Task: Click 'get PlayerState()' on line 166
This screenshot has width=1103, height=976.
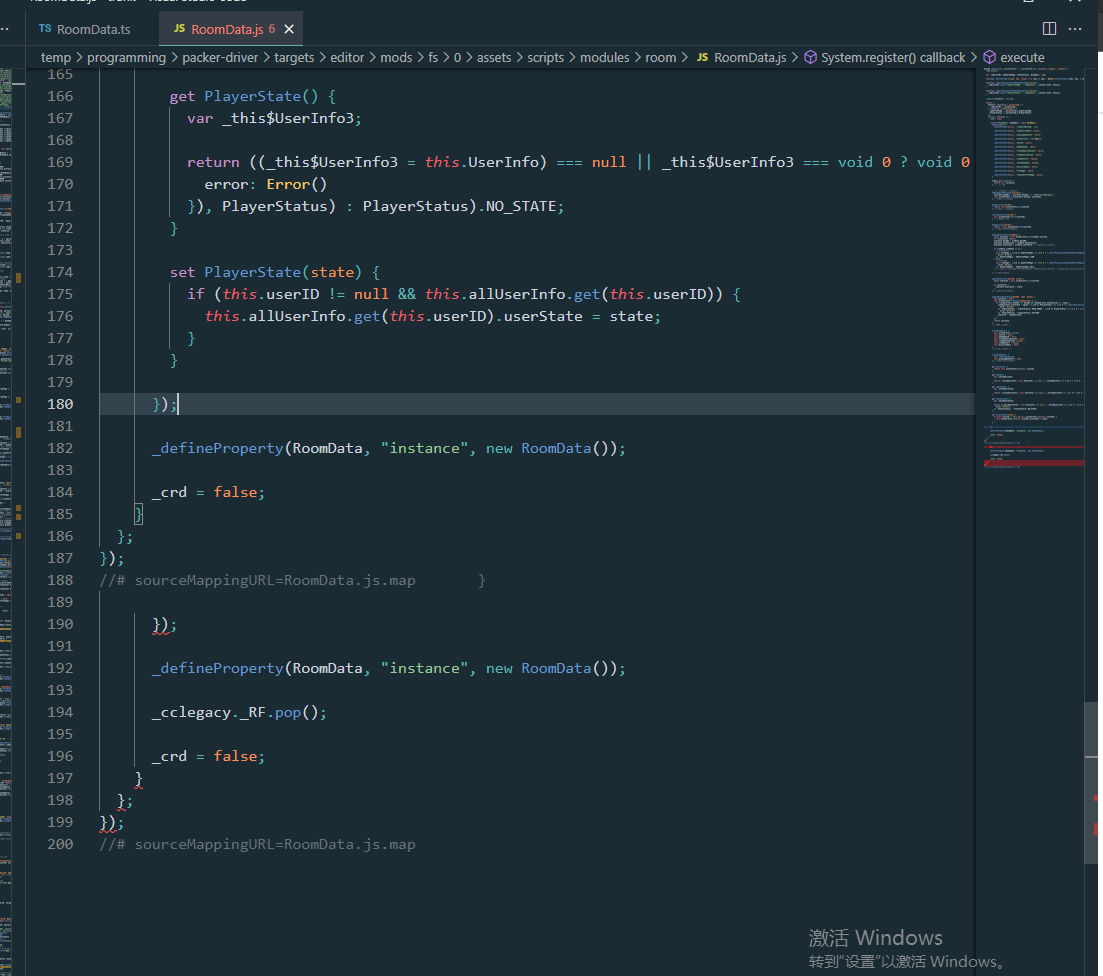Action: pyautogui.click(x=244, y=96)
